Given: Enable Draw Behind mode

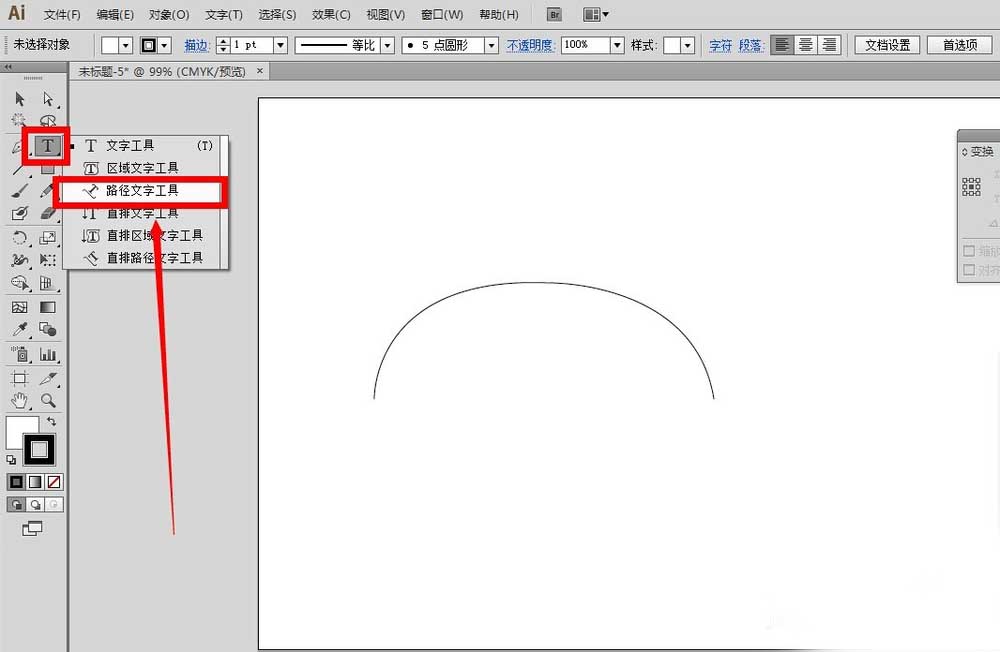Looking at the screenshot, I should click(36, 505).
